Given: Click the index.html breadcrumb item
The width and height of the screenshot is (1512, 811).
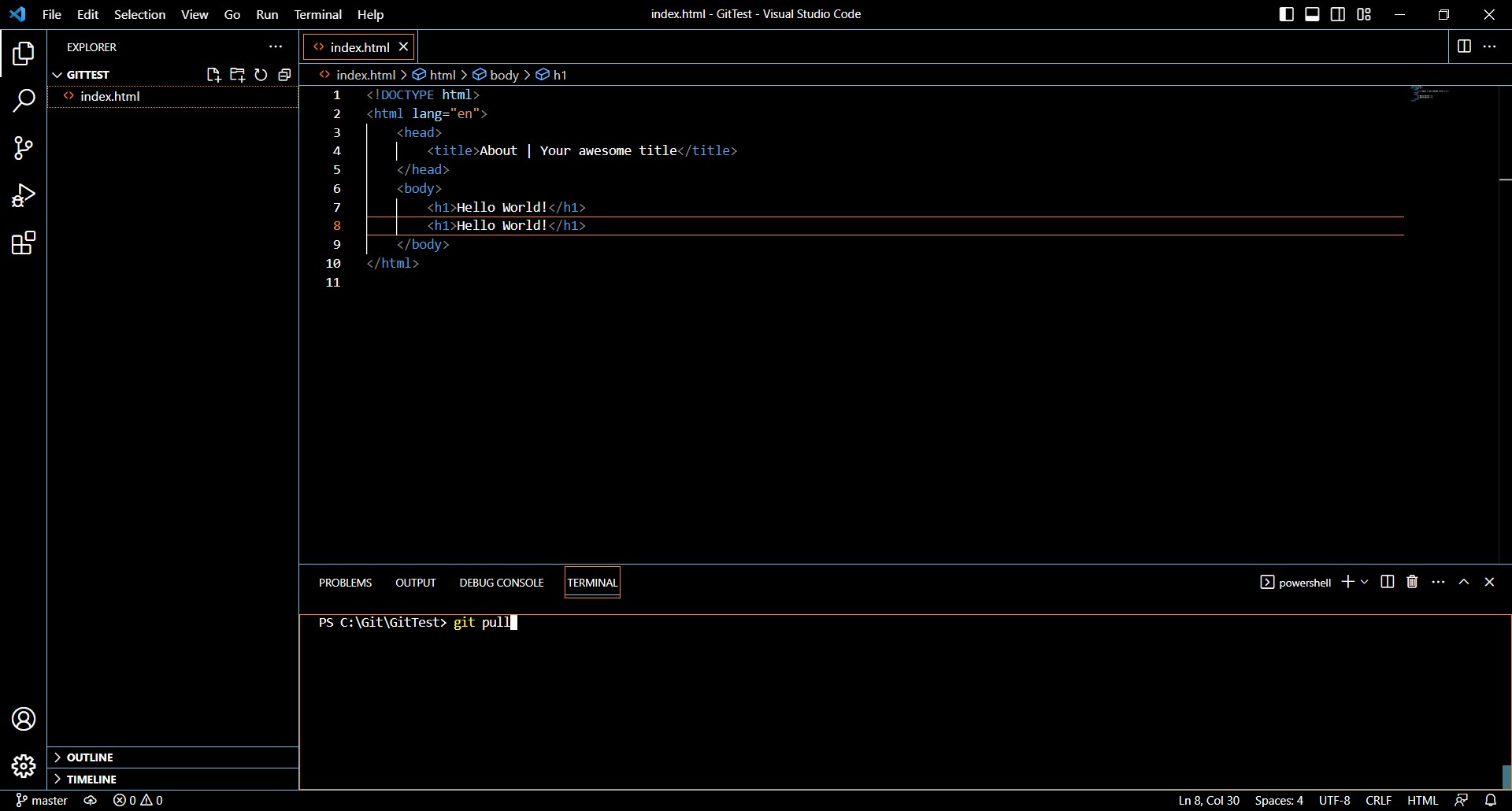Looking at the screenshot, I should point(358,75).
